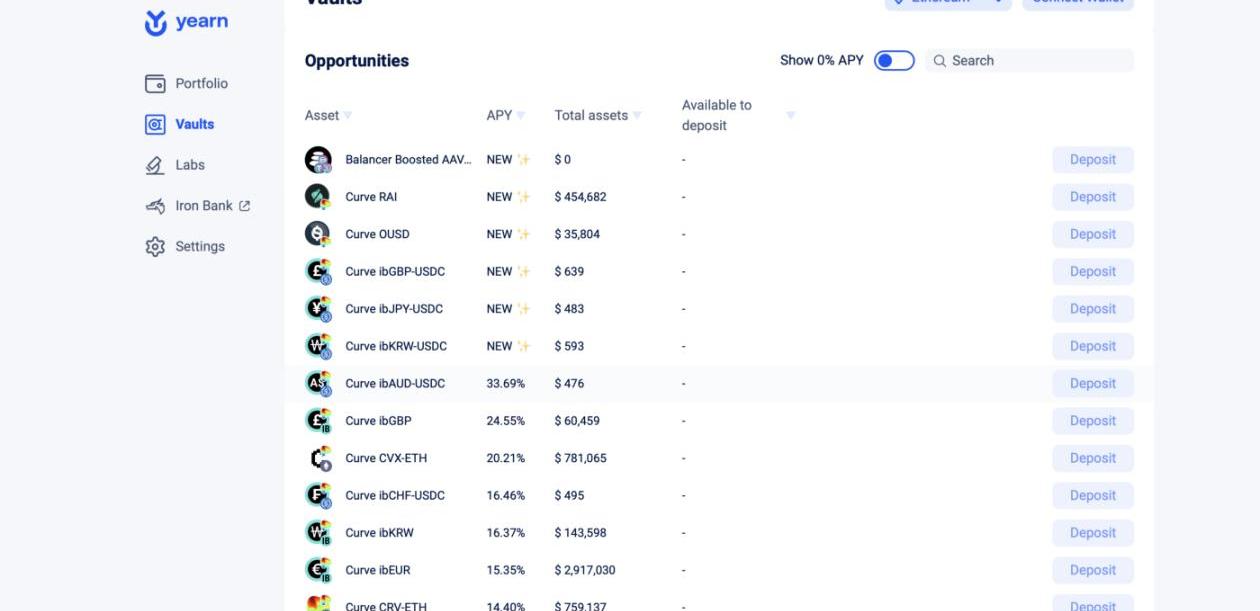This screenshot has height=611, width=1260.
Task: Click the $ 2,917,030 total assets value
Action: pos(585,570)
